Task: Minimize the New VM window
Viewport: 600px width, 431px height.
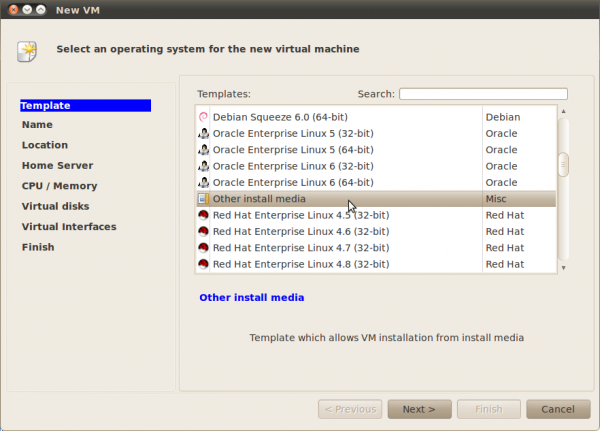Action: pyautogui.click(x=27, y=10)
